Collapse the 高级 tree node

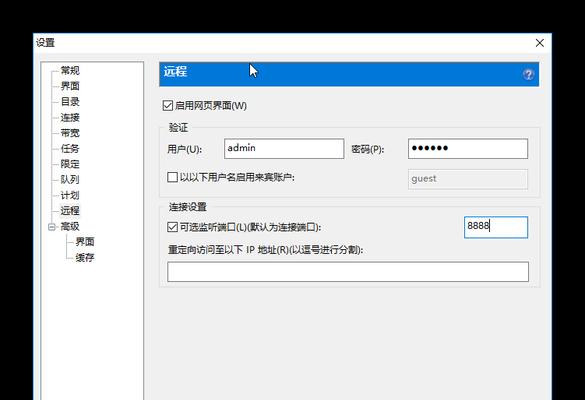(x=52, y=226)
